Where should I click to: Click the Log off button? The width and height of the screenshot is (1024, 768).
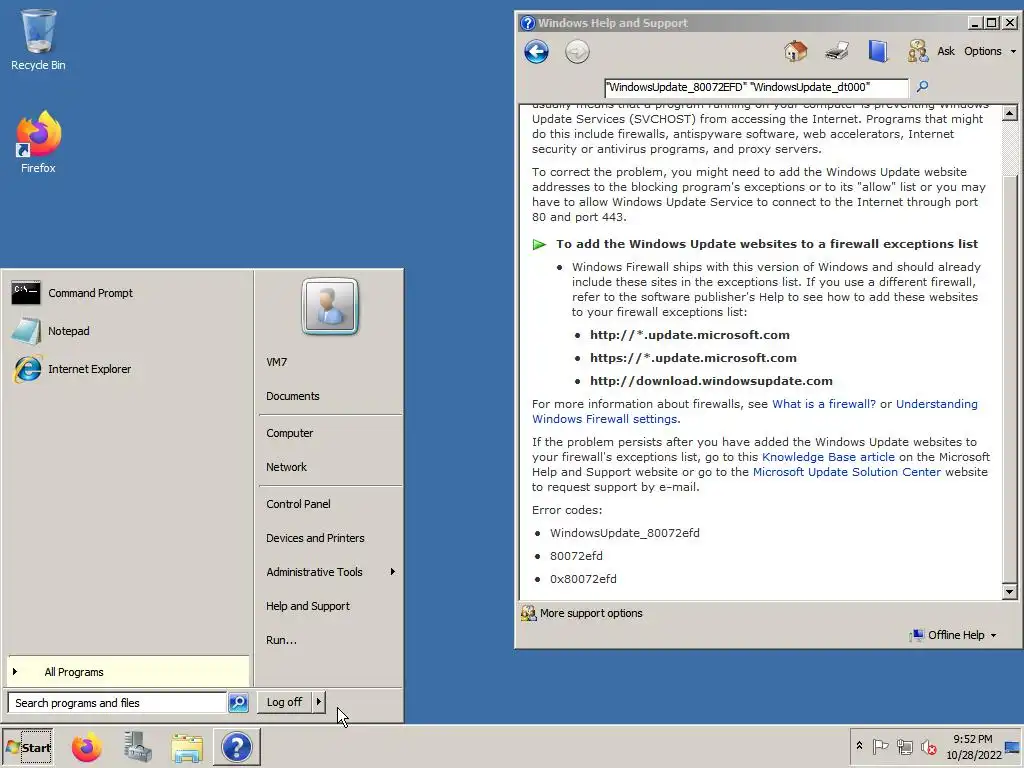pos(284,702)
